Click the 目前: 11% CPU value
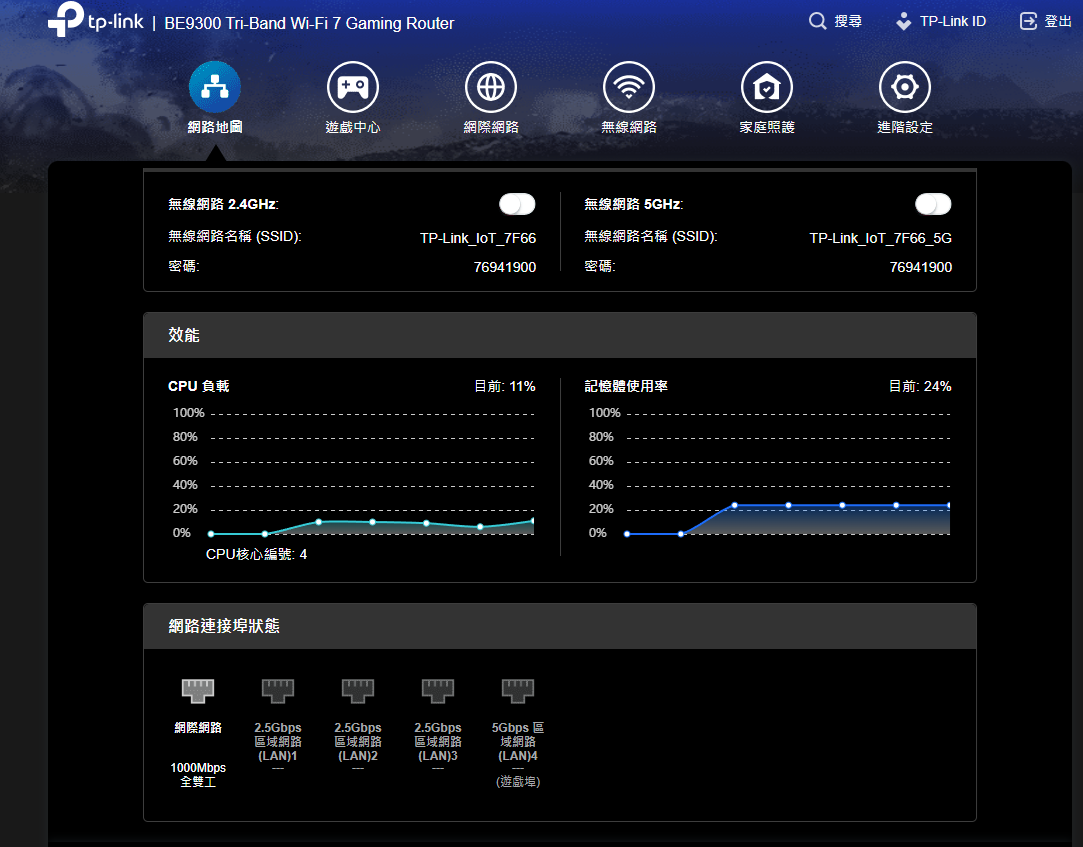This screenshot has width=1083, height=847. pyautogui.click(x=505, y=386)
